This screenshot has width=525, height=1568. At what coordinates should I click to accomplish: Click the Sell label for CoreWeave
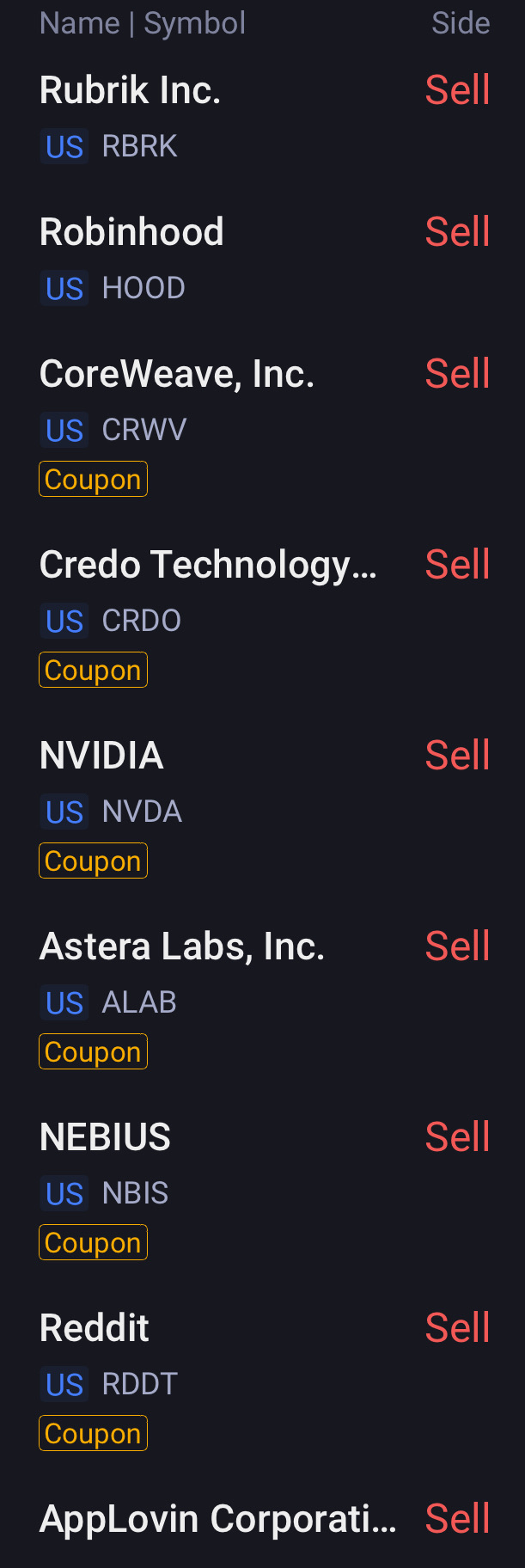[457, 375]
